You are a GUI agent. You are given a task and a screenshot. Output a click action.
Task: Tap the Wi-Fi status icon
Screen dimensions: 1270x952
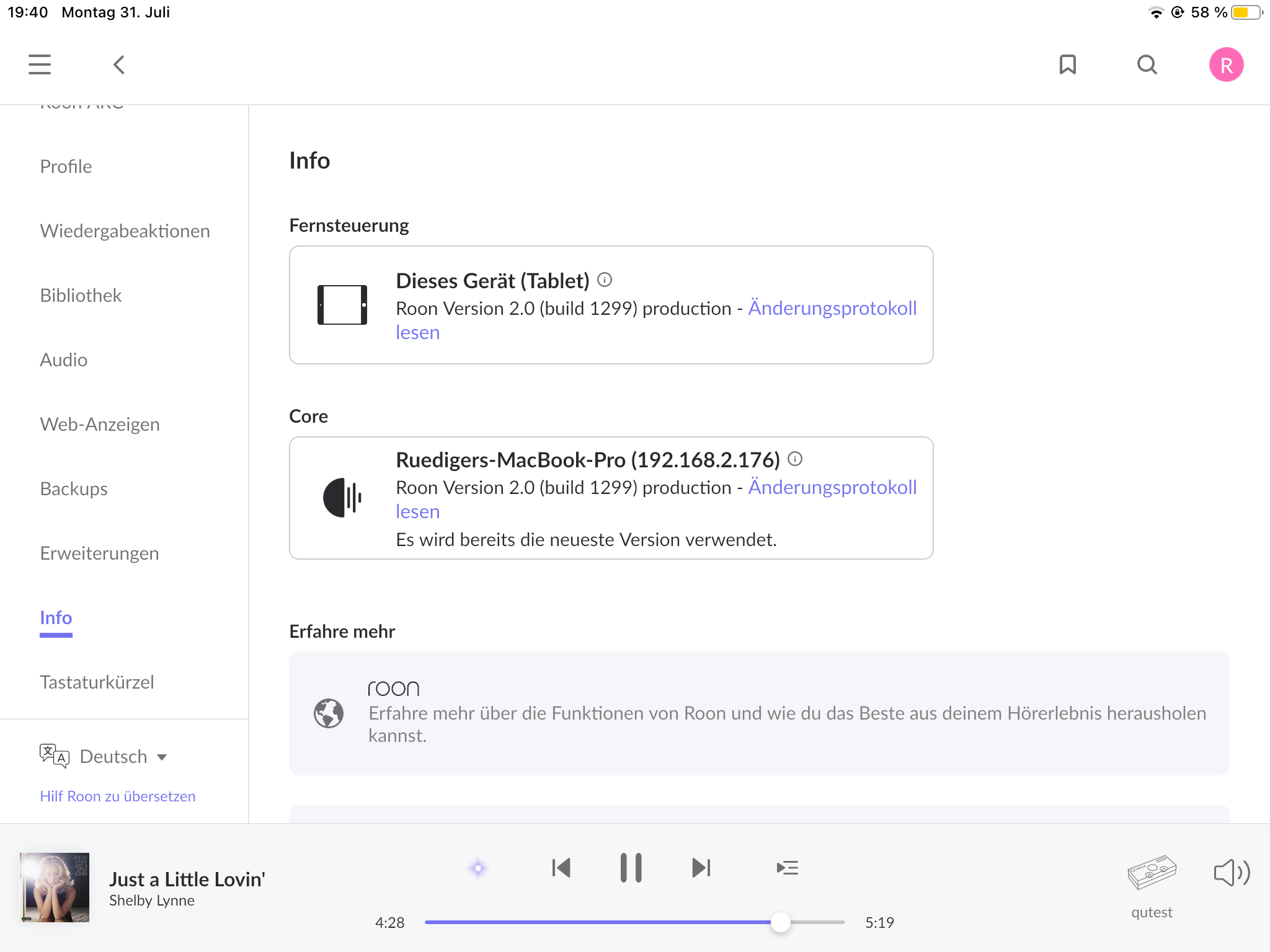[1156, 12]
